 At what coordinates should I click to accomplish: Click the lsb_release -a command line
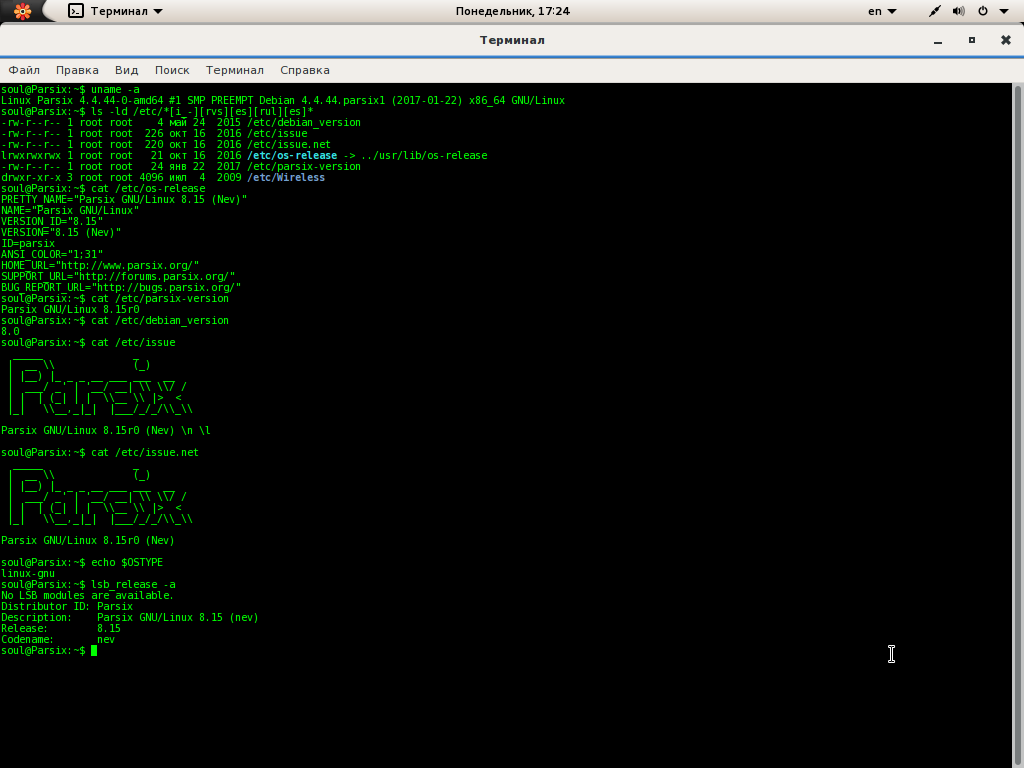[88, 584]
